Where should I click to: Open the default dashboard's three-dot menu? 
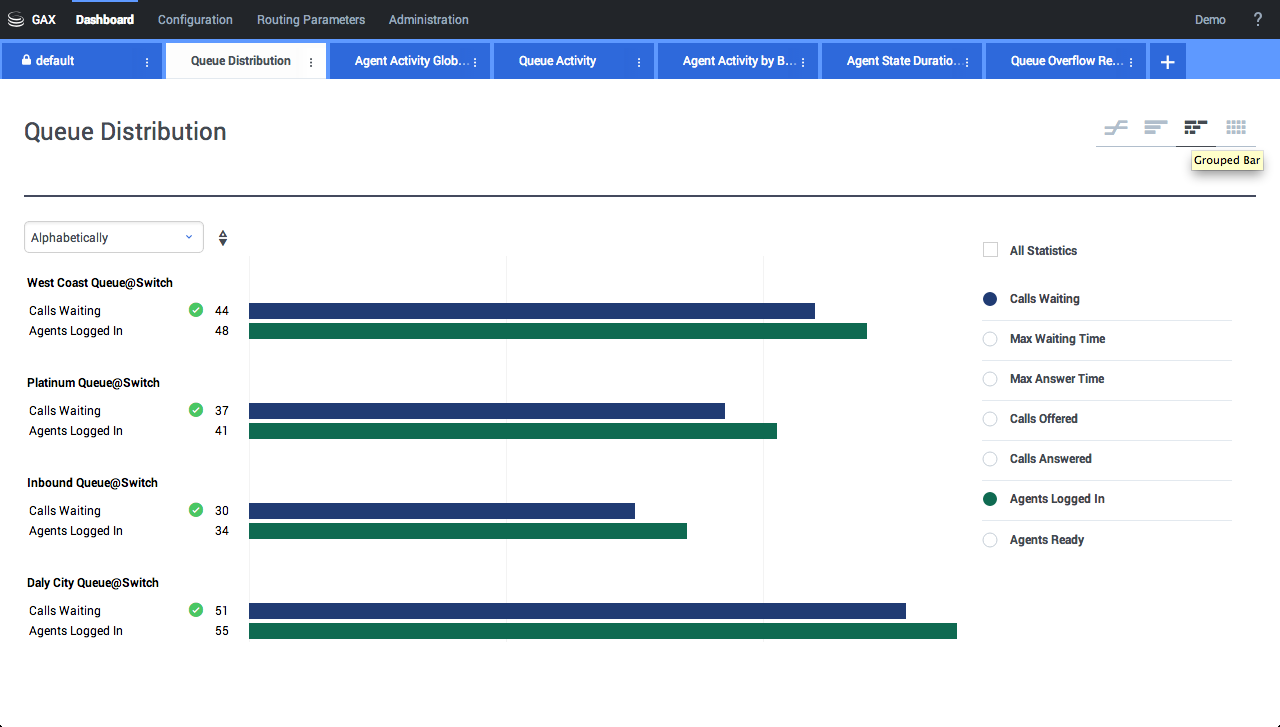click(146, 60)
